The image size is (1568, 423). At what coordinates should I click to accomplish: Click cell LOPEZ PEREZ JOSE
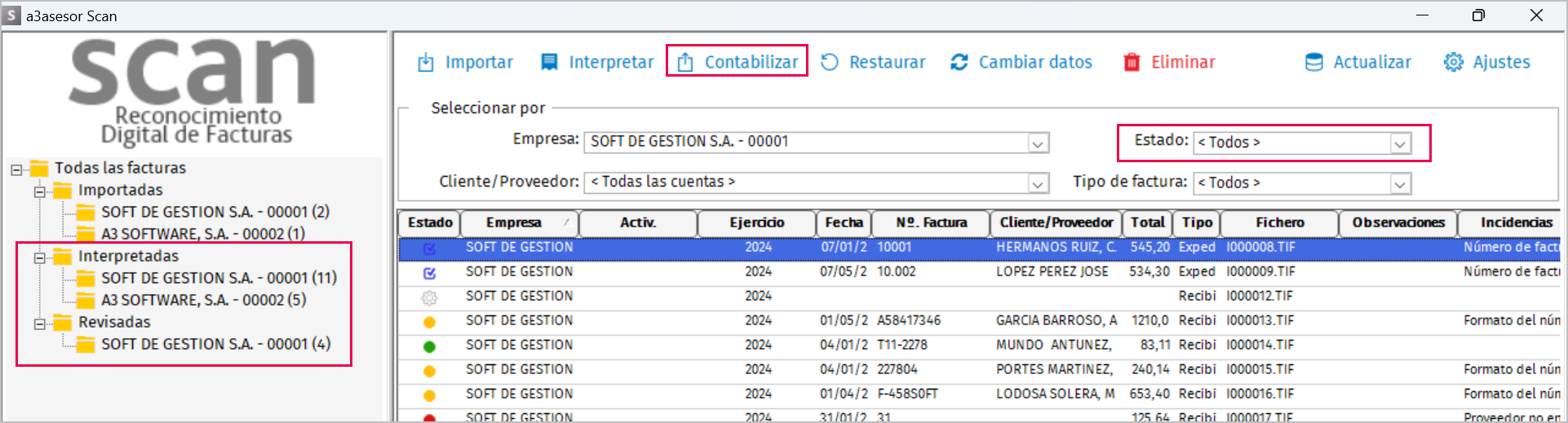point(1052,271)
